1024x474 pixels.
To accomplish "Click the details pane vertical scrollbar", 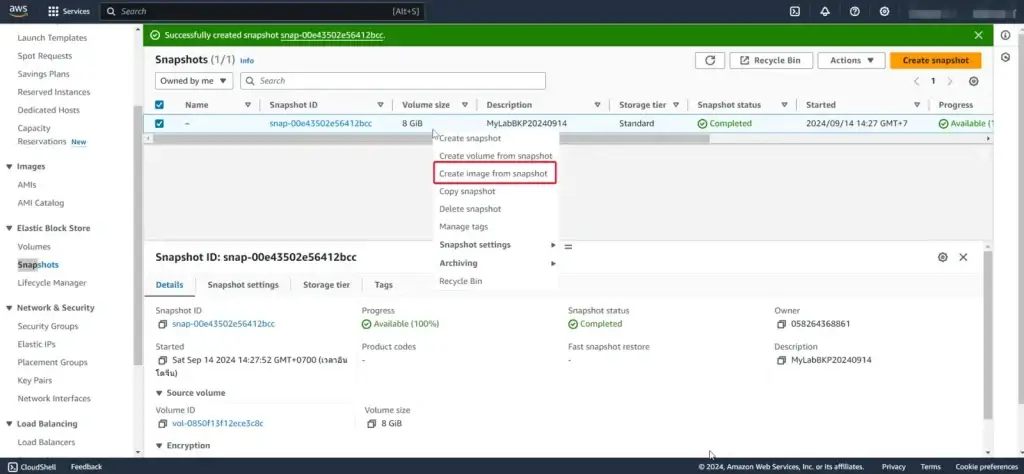I will pos(987,336).
